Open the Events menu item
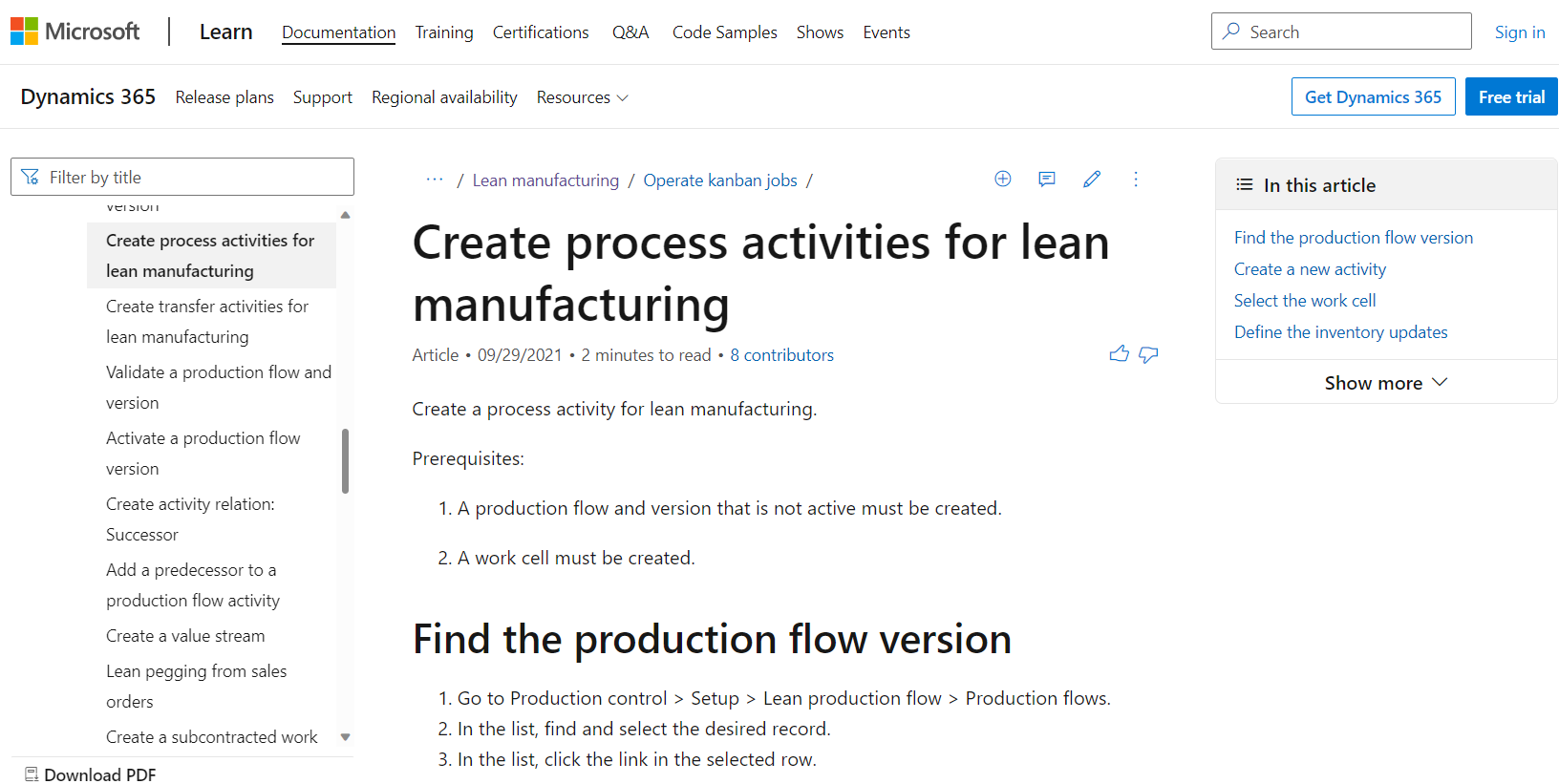Screen dimensions: 1559x784 pos(886,32)
